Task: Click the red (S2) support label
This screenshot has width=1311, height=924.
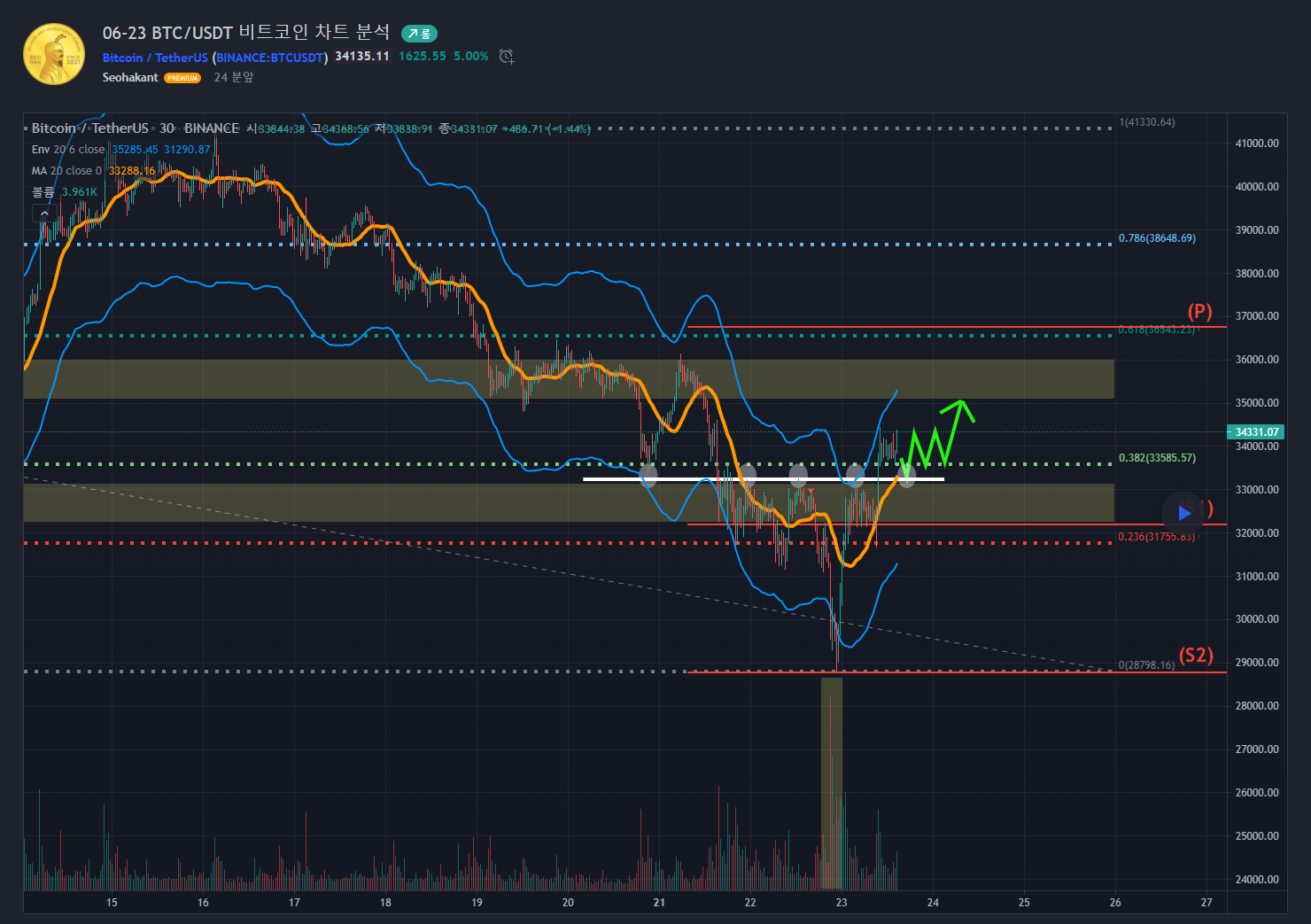Action: 1195,656
